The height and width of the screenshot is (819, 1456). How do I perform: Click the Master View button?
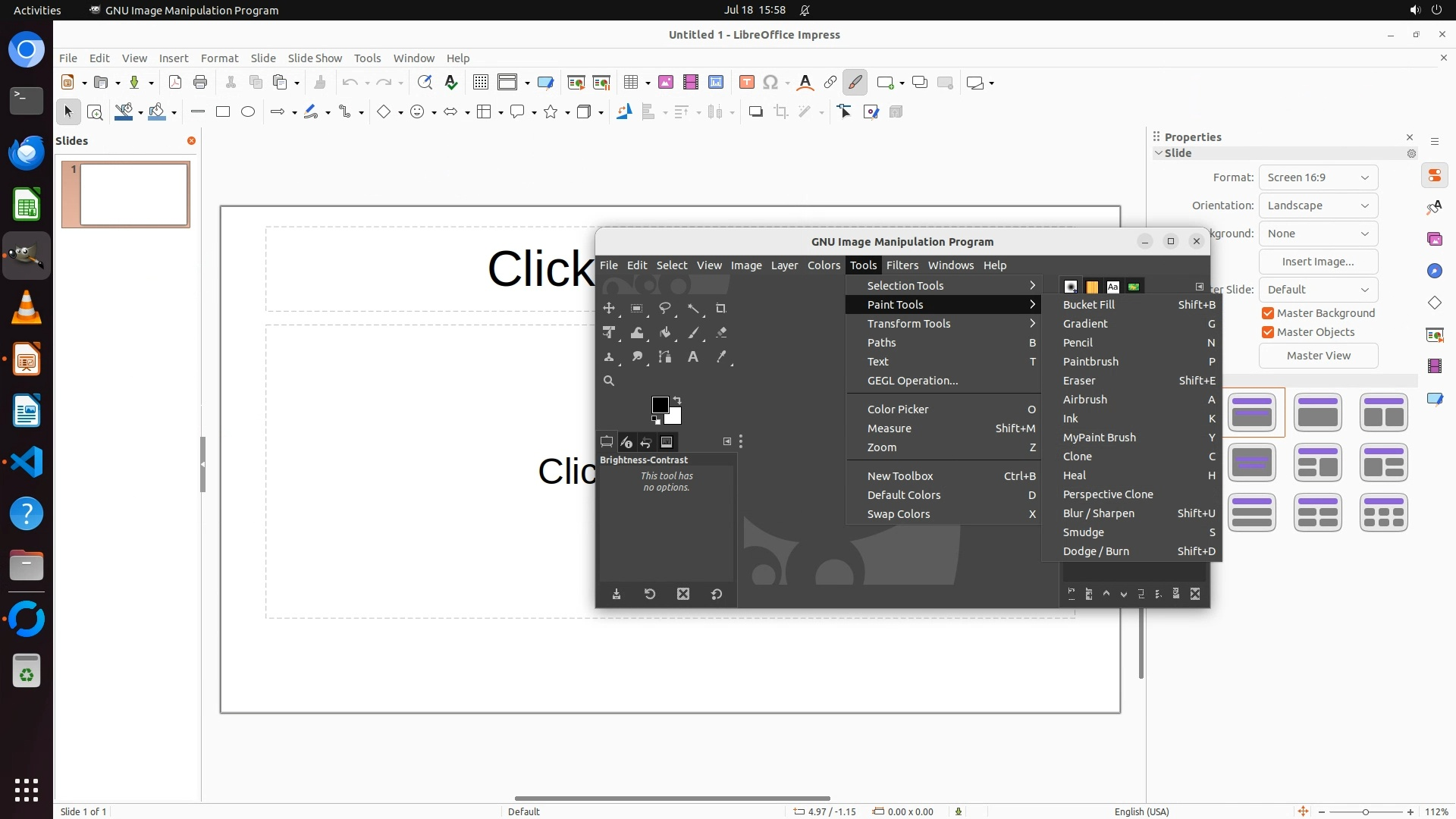[x=1318, y=356]
